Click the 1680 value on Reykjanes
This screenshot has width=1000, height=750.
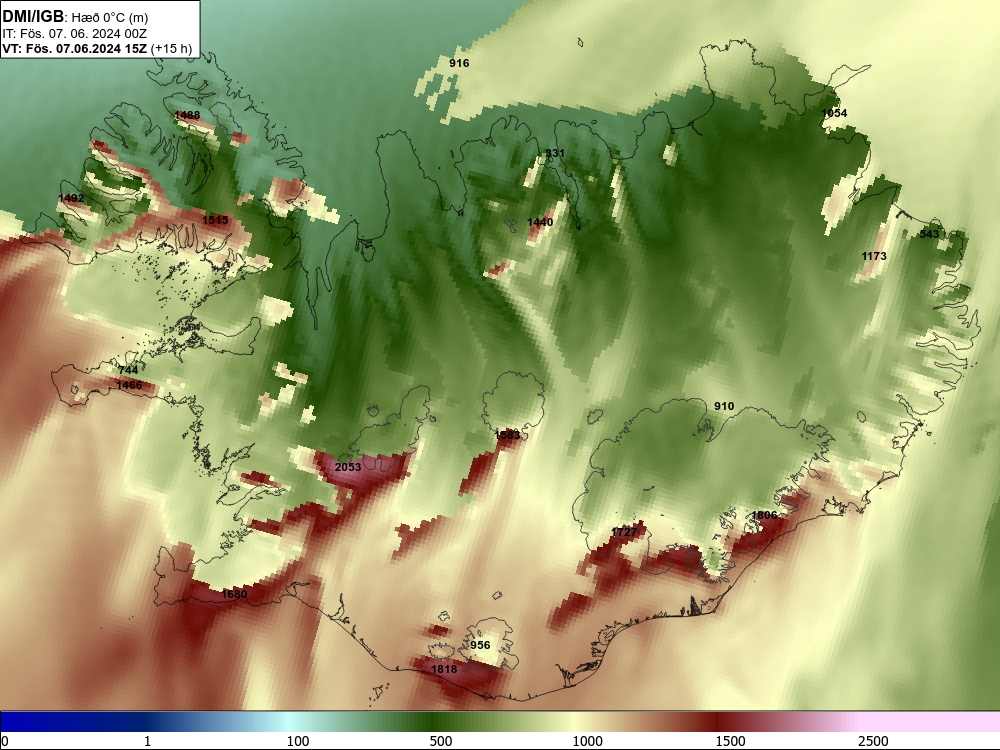(x=234, y=594)
